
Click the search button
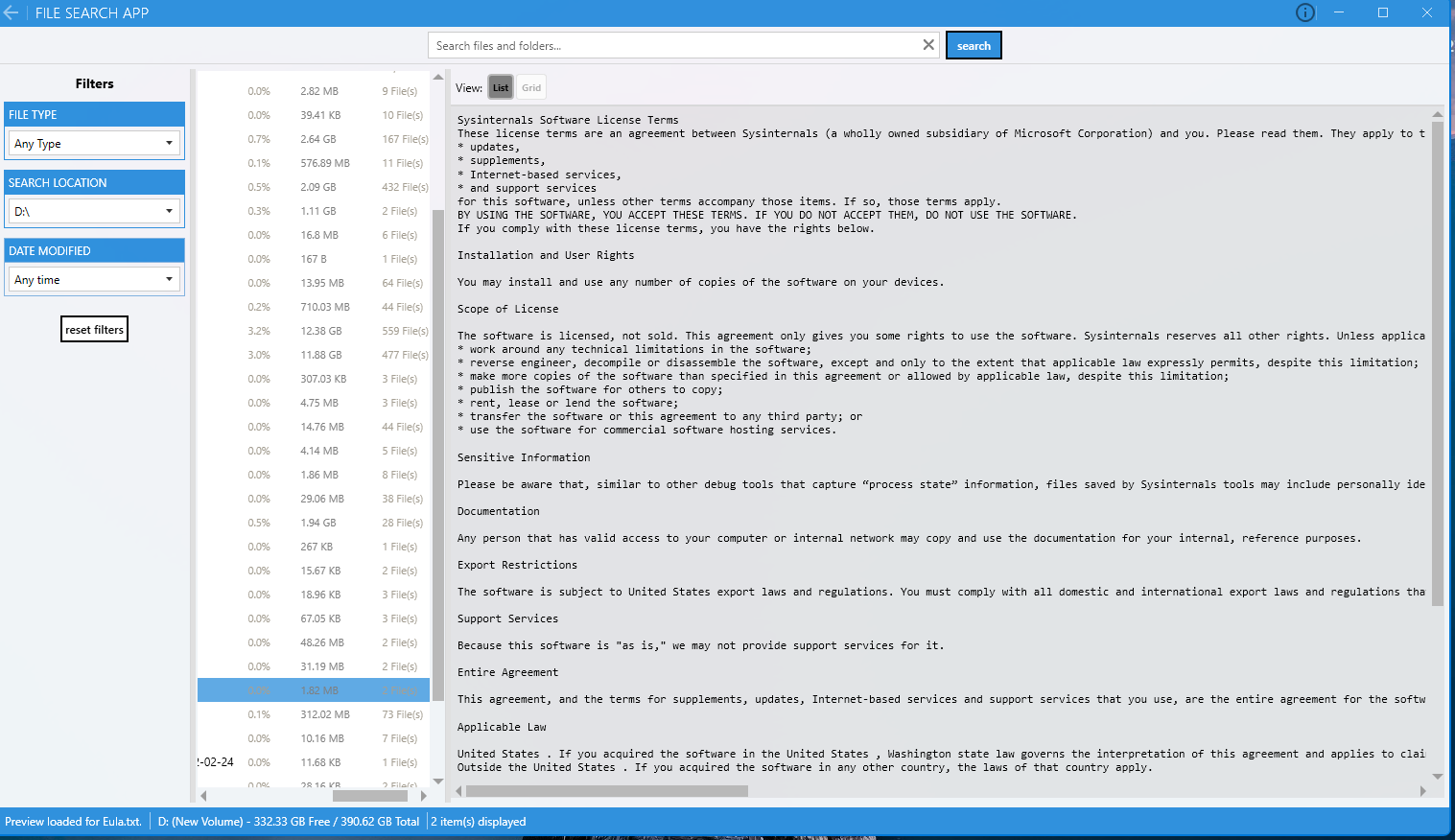click(x=974, y=45)
